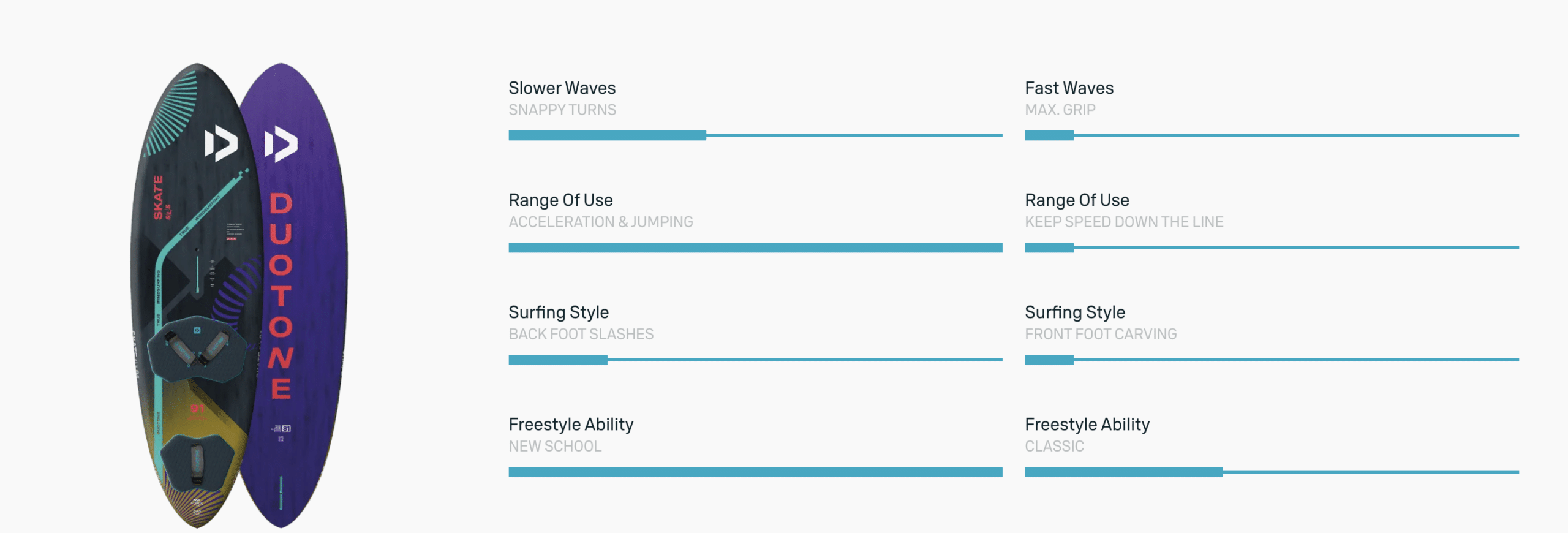The width and height of the screenshot is (1568, 533).
Task: Click the white Duotone logo on purple board
Action: (x=281, y=144)
